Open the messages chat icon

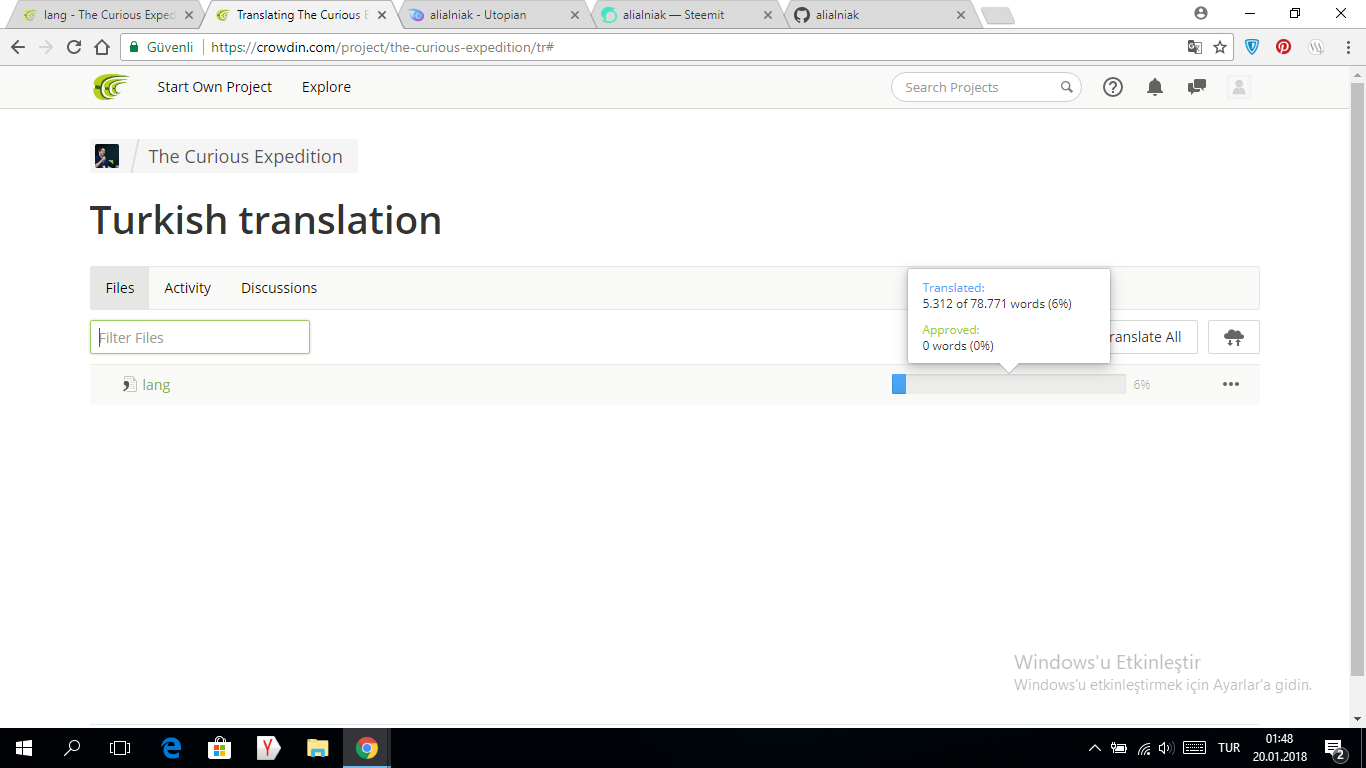click(1196, 87)
